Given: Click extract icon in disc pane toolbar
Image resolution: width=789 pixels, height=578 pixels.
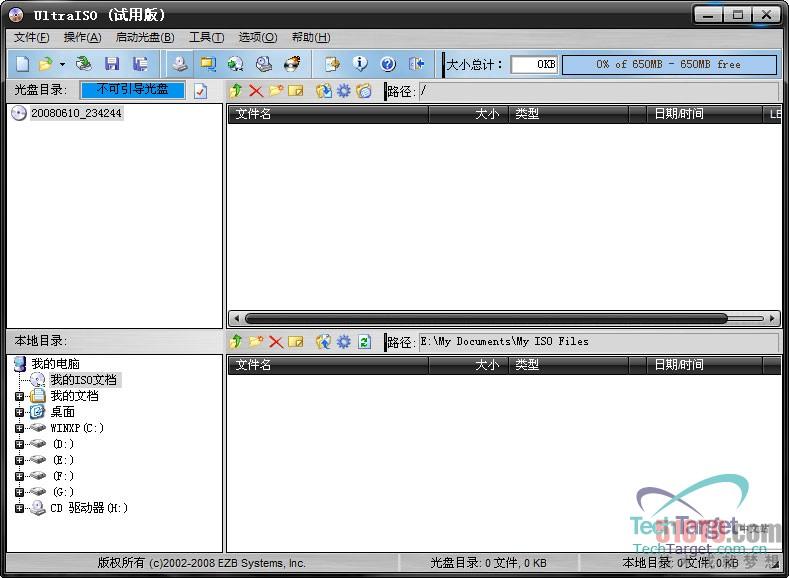Looking at the screenshot, I should [324, 91].
